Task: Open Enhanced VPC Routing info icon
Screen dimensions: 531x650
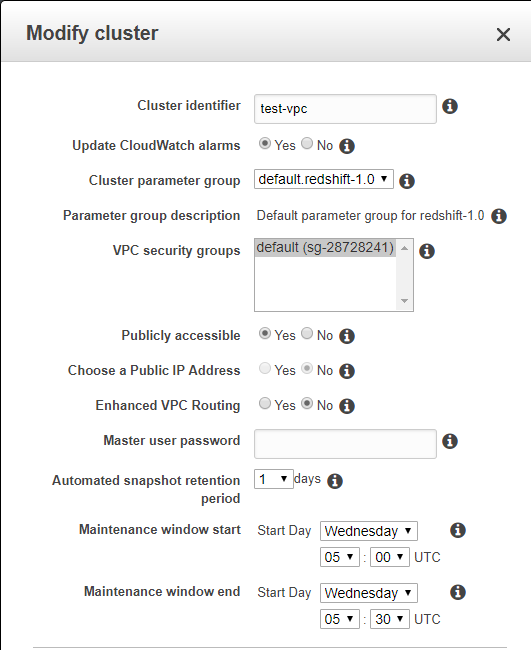Action: (347, 406)
